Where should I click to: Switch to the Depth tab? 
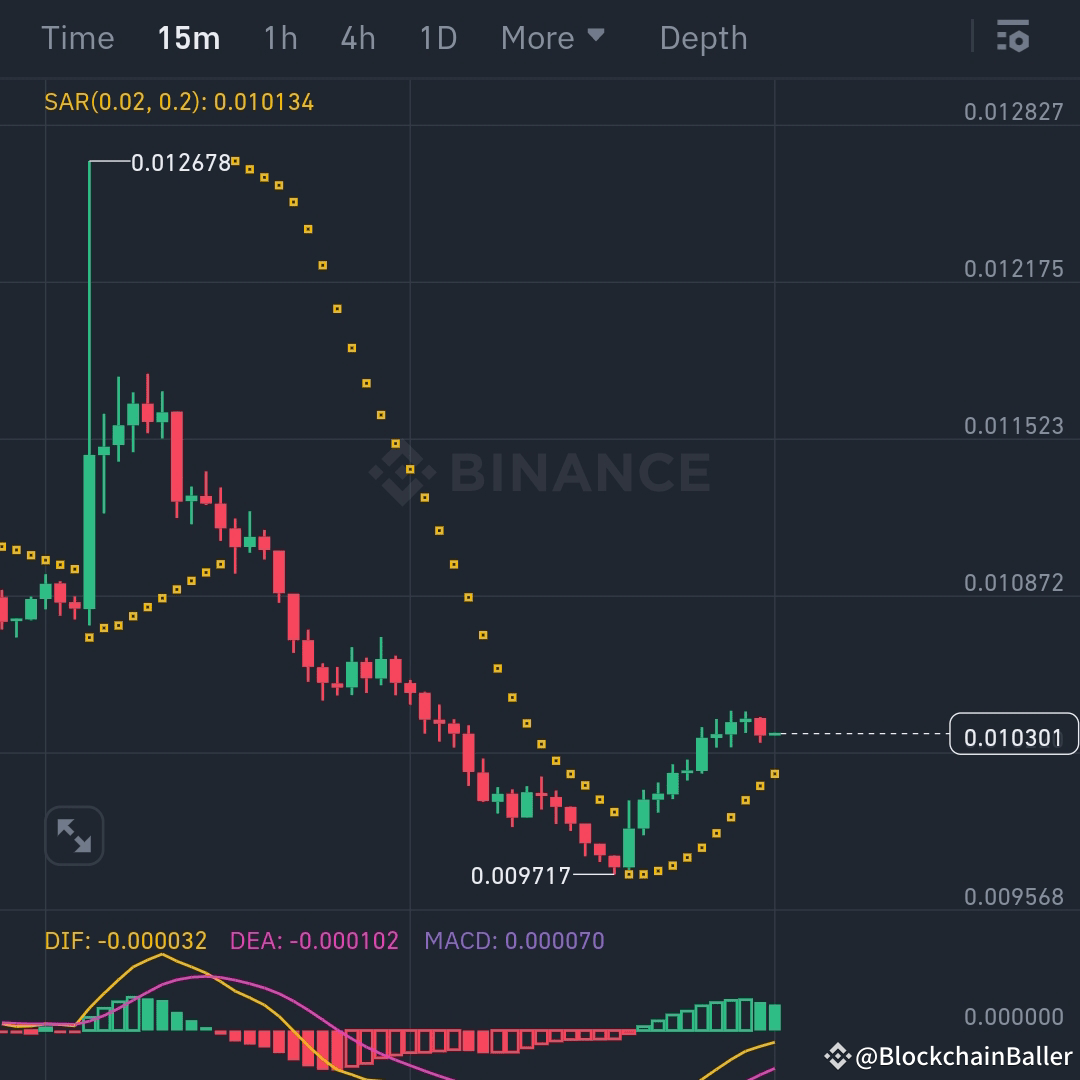pyautogui.click(x=704, y=38)
